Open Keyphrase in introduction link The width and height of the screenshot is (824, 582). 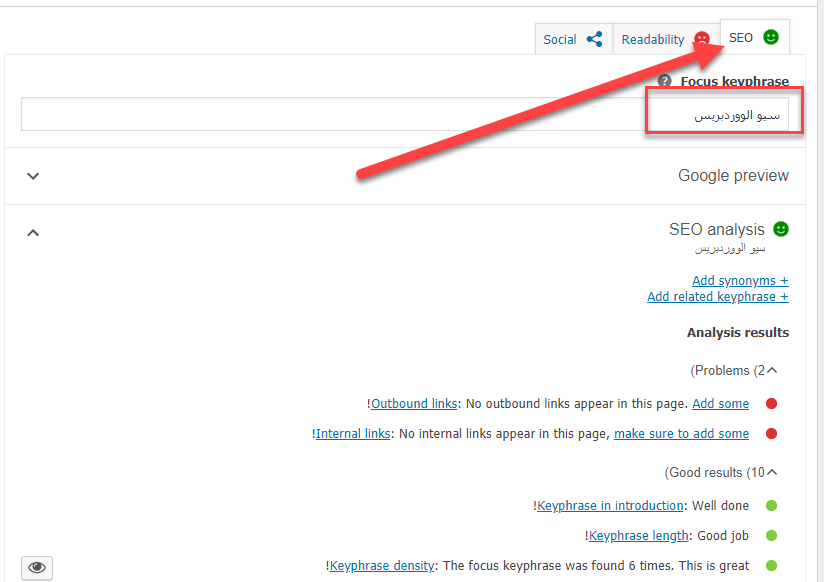(610, 506)
